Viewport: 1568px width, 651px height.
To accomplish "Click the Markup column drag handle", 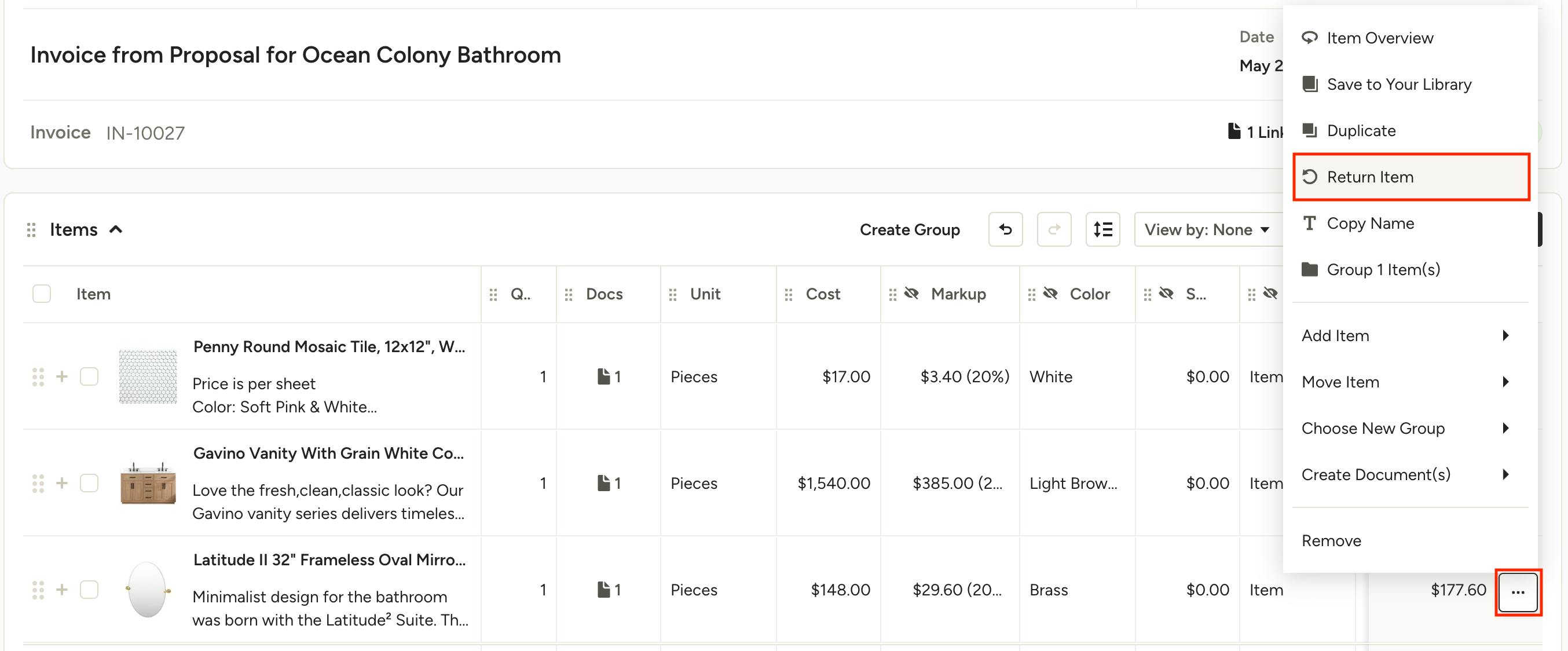I will click(x=892, y=295).
